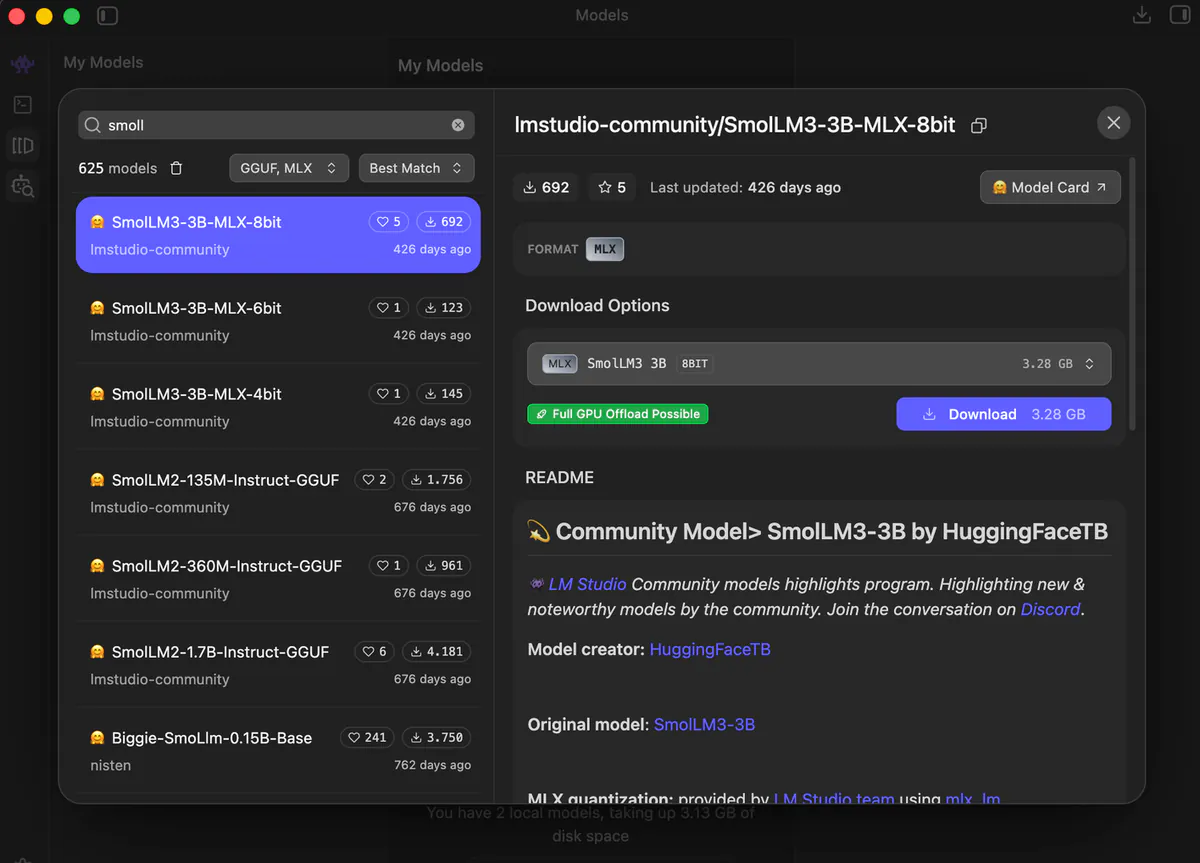The image size is (1200, 863).
Task: Click the 241 likes badge on Biggie-SmolLm-0.15B-Base
Action: click(367, 738)
